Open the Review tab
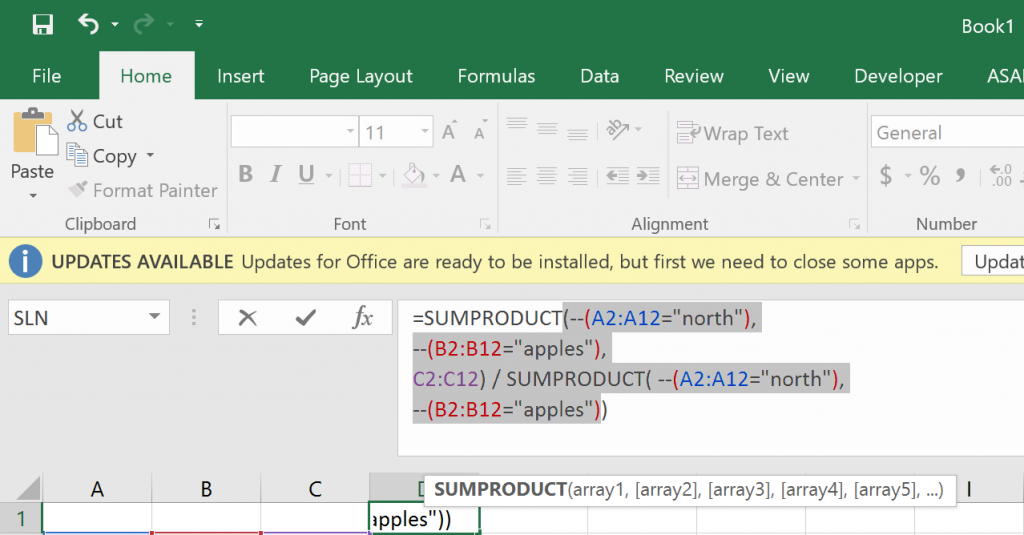 (x=694, y=76)
